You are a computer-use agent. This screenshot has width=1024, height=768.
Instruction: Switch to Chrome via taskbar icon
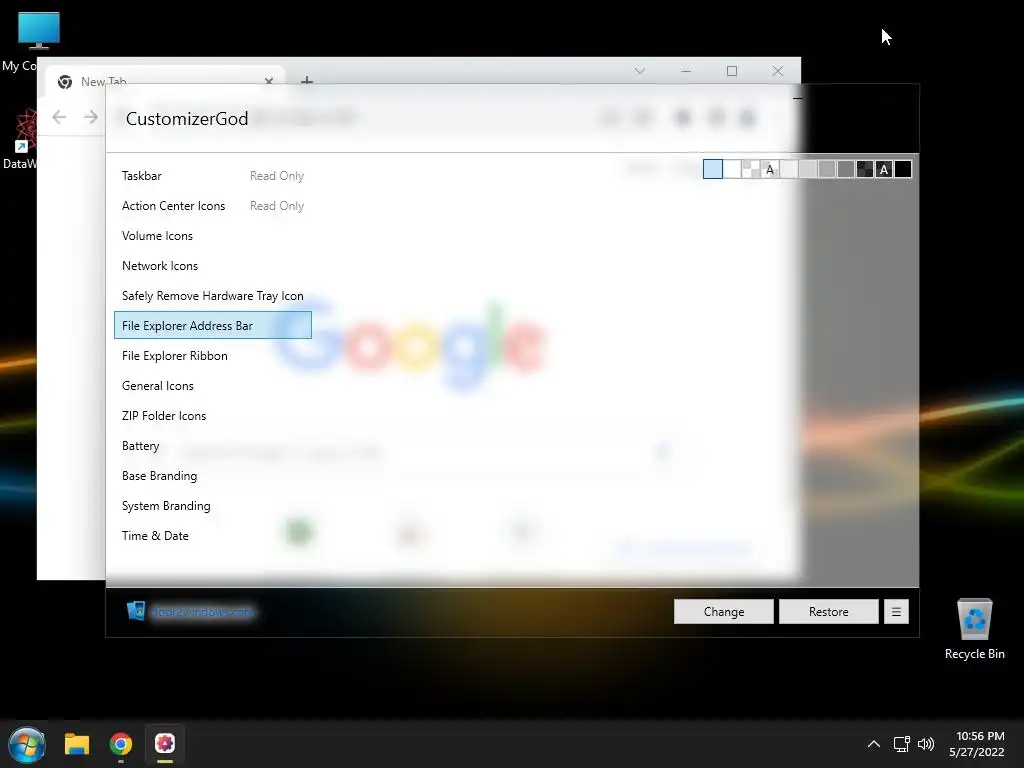(x=121, y=744)
